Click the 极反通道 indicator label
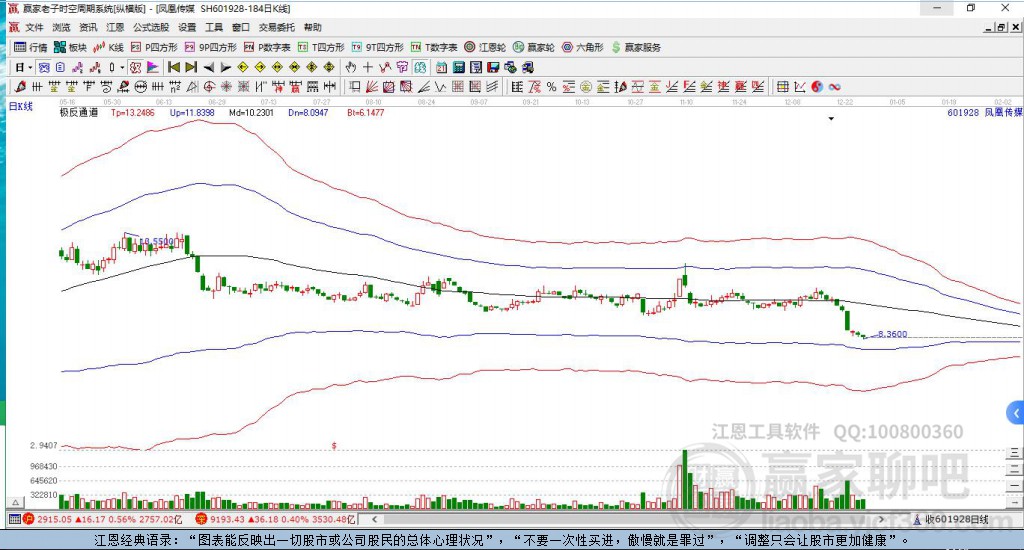 79,113
